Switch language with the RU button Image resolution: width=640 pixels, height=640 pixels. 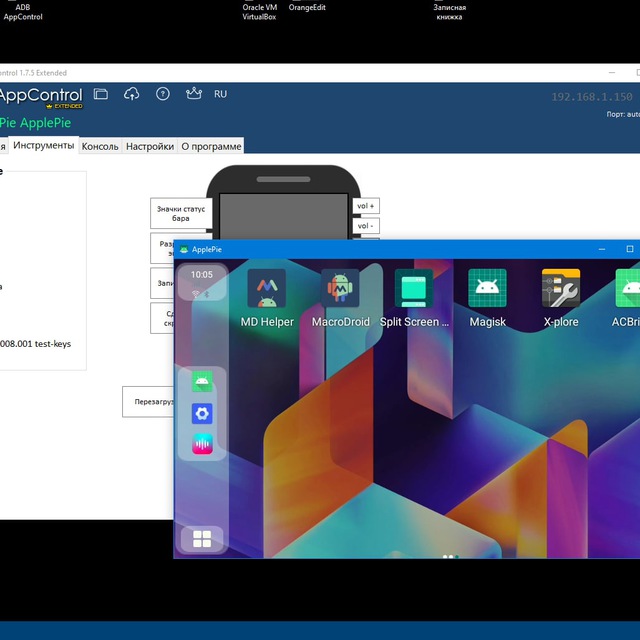click(220, 94)
